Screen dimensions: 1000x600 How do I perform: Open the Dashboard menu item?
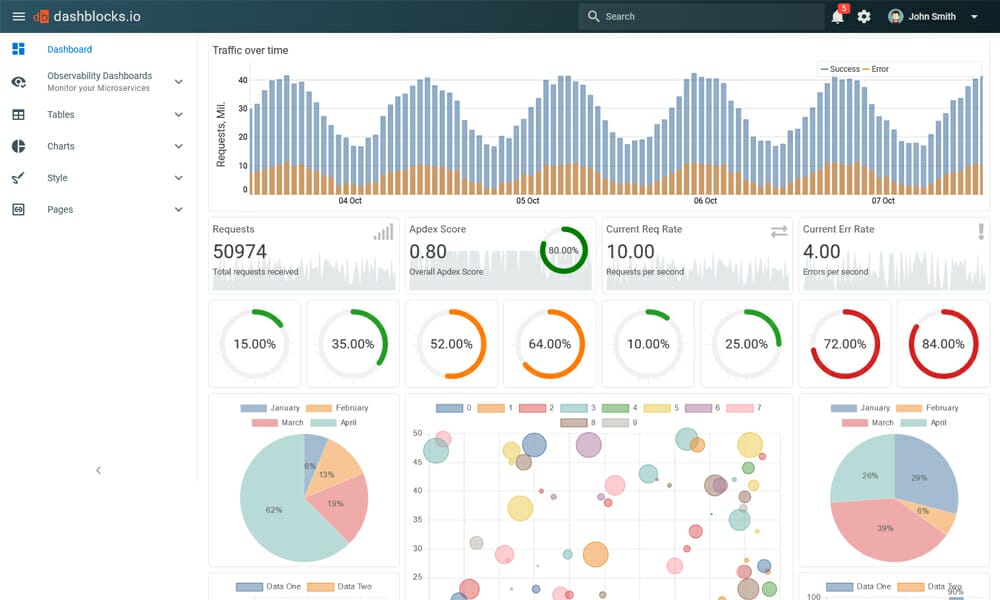tap(69, 48)
